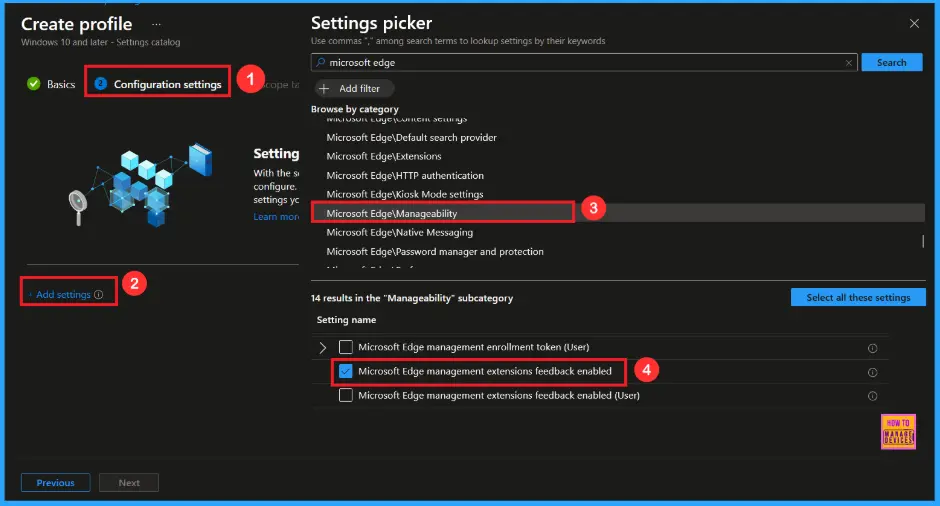Uncheck Microsoft Edge management extensions feedback enabled
The width and height of the screenshot is (940, 506).
[346, 371]
